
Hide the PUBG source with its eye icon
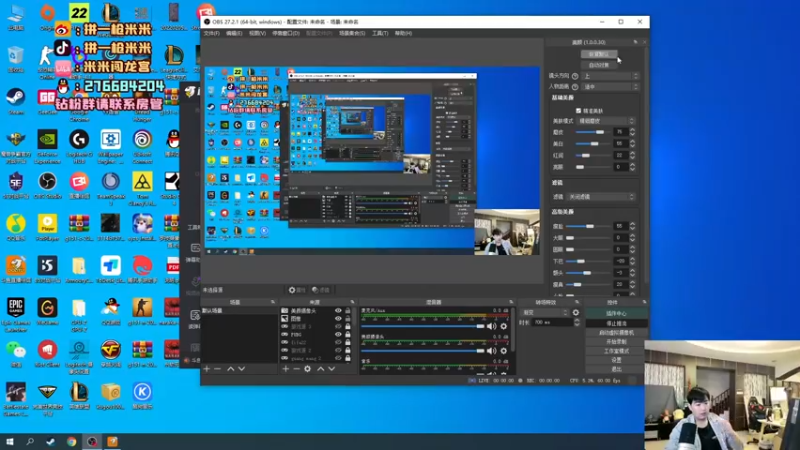338,334
